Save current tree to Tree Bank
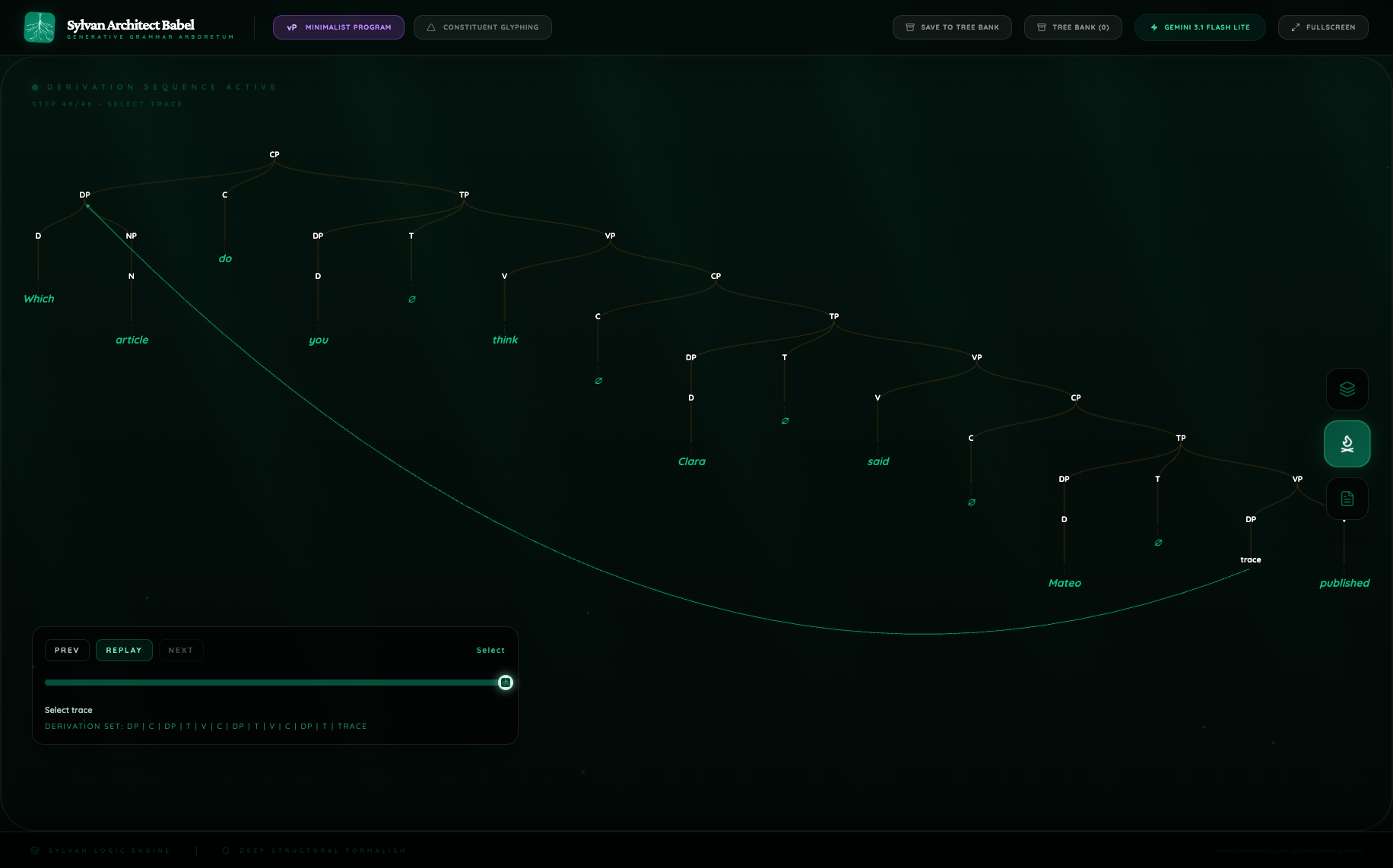This screenshot has width=1393, height=868. 951,27
